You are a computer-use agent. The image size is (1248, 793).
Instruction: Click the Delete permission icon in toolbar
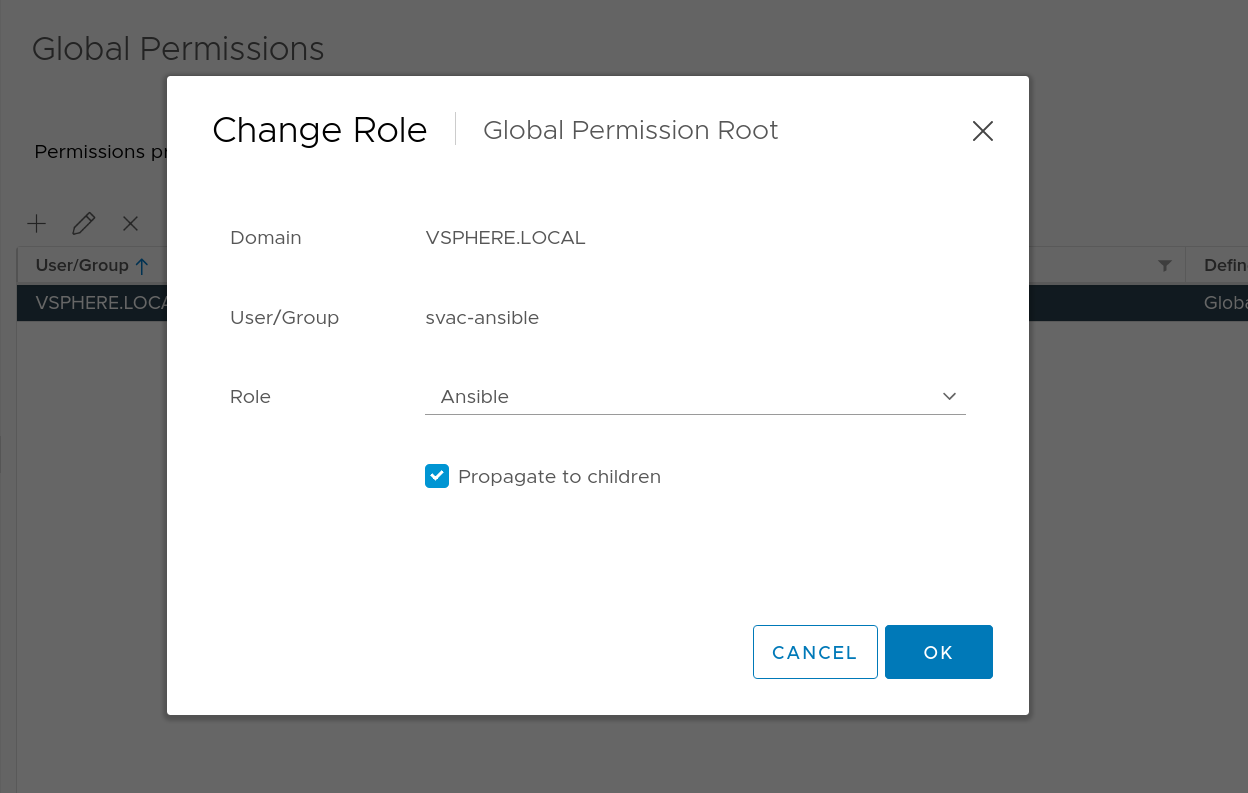click(130, 223)
